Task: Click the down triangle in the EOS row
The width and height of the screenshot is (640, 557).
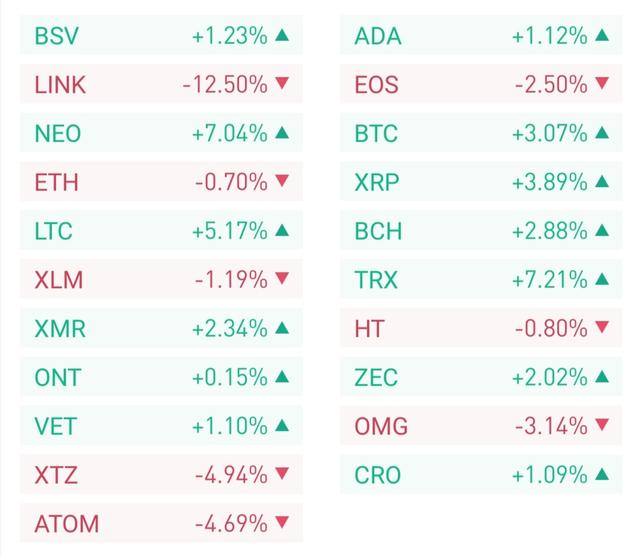Action: pos(602,86)
